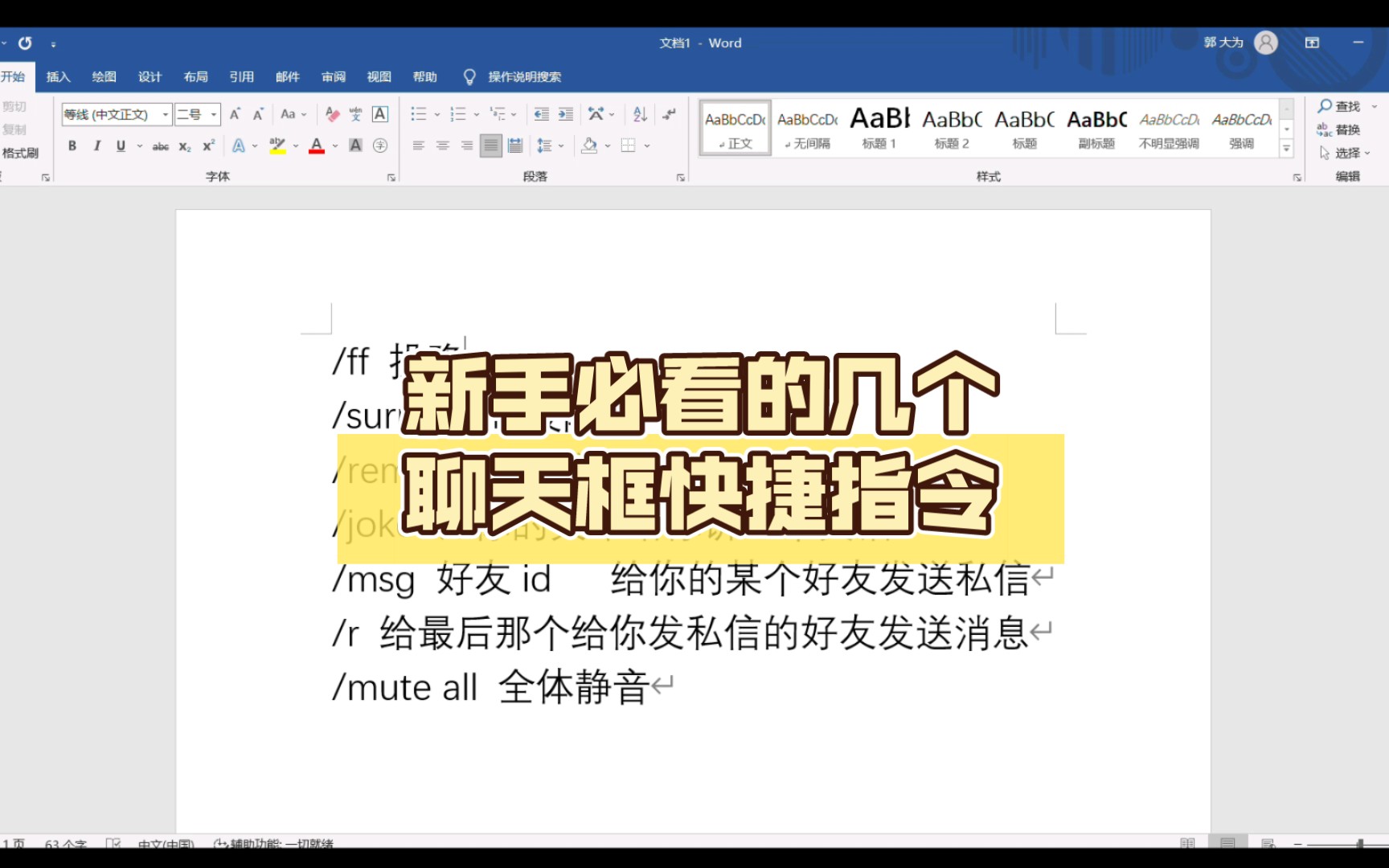Click the 替换 (Replace) button

point(1339,129)
